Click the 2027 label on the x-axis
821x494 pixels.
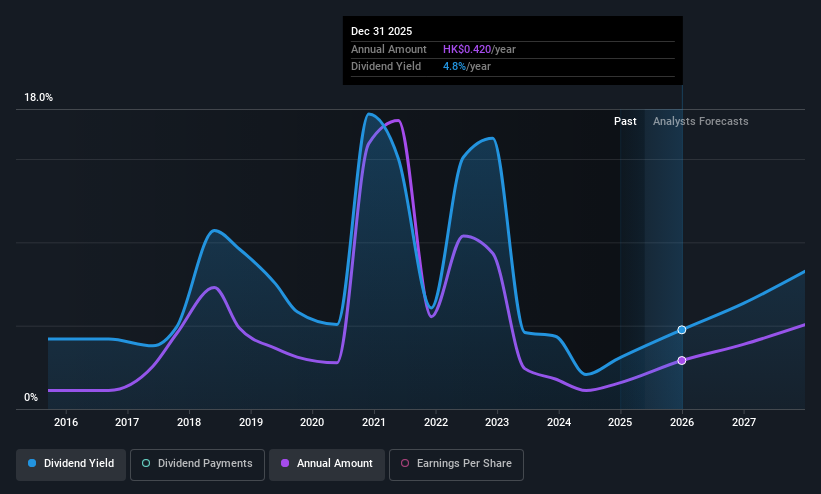(x=744, y=422)
